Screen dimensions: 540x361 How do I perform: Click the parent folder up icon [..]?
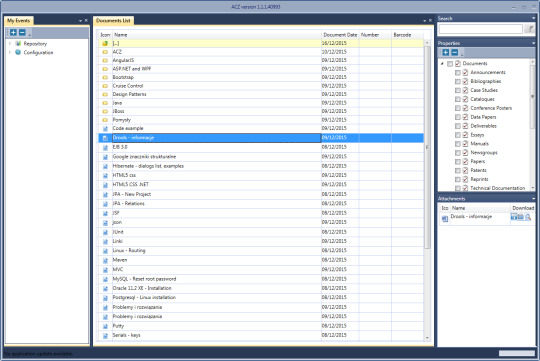coord(105,43)
